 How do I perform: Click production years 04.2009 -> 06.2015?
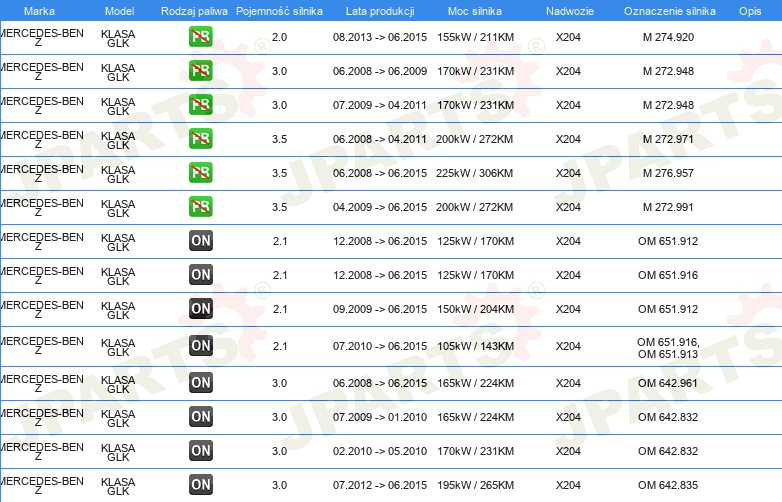pos(380,207)
